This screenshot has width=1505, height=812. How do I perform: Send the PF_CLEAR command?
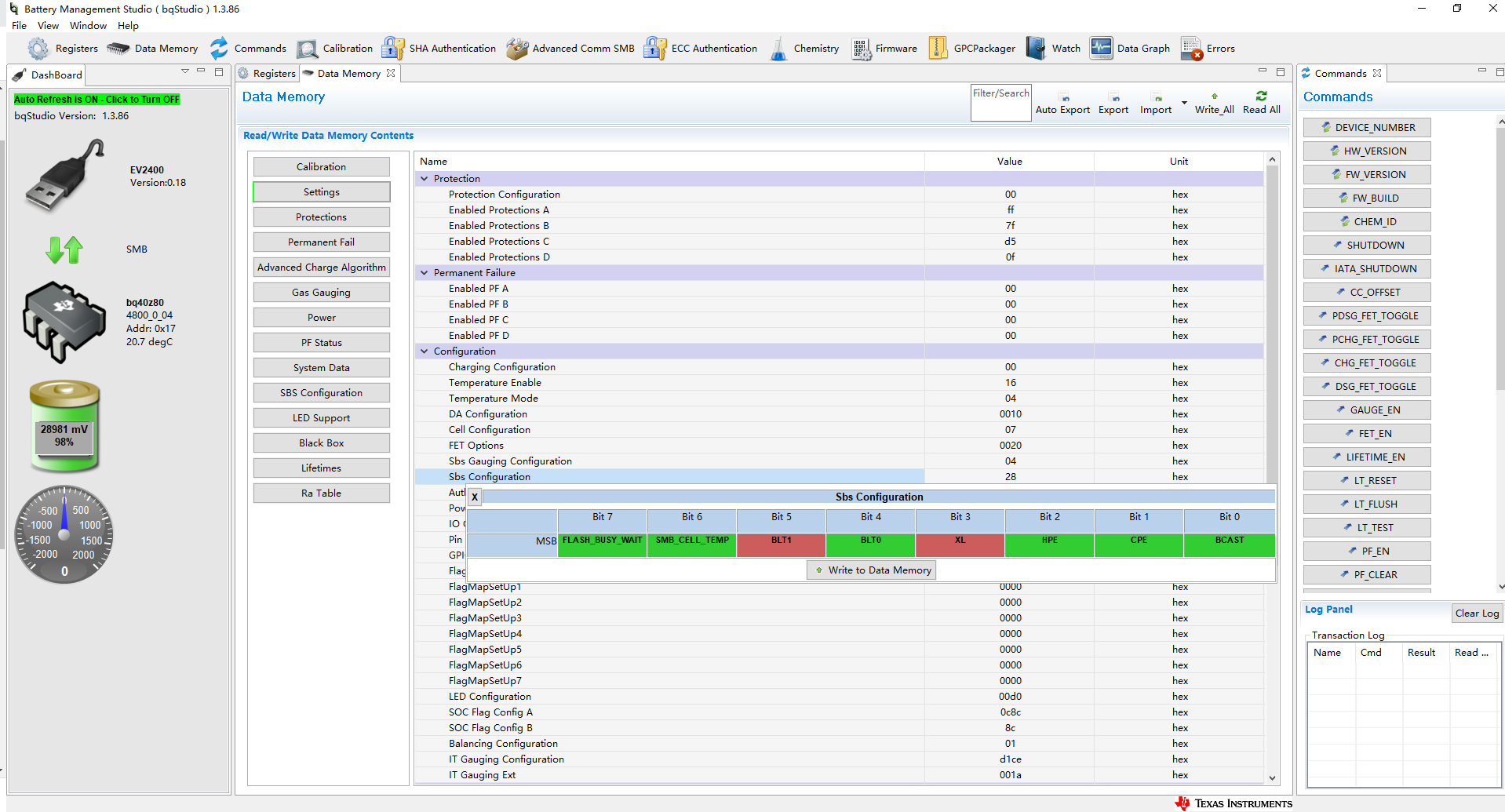coord(1367,575)
